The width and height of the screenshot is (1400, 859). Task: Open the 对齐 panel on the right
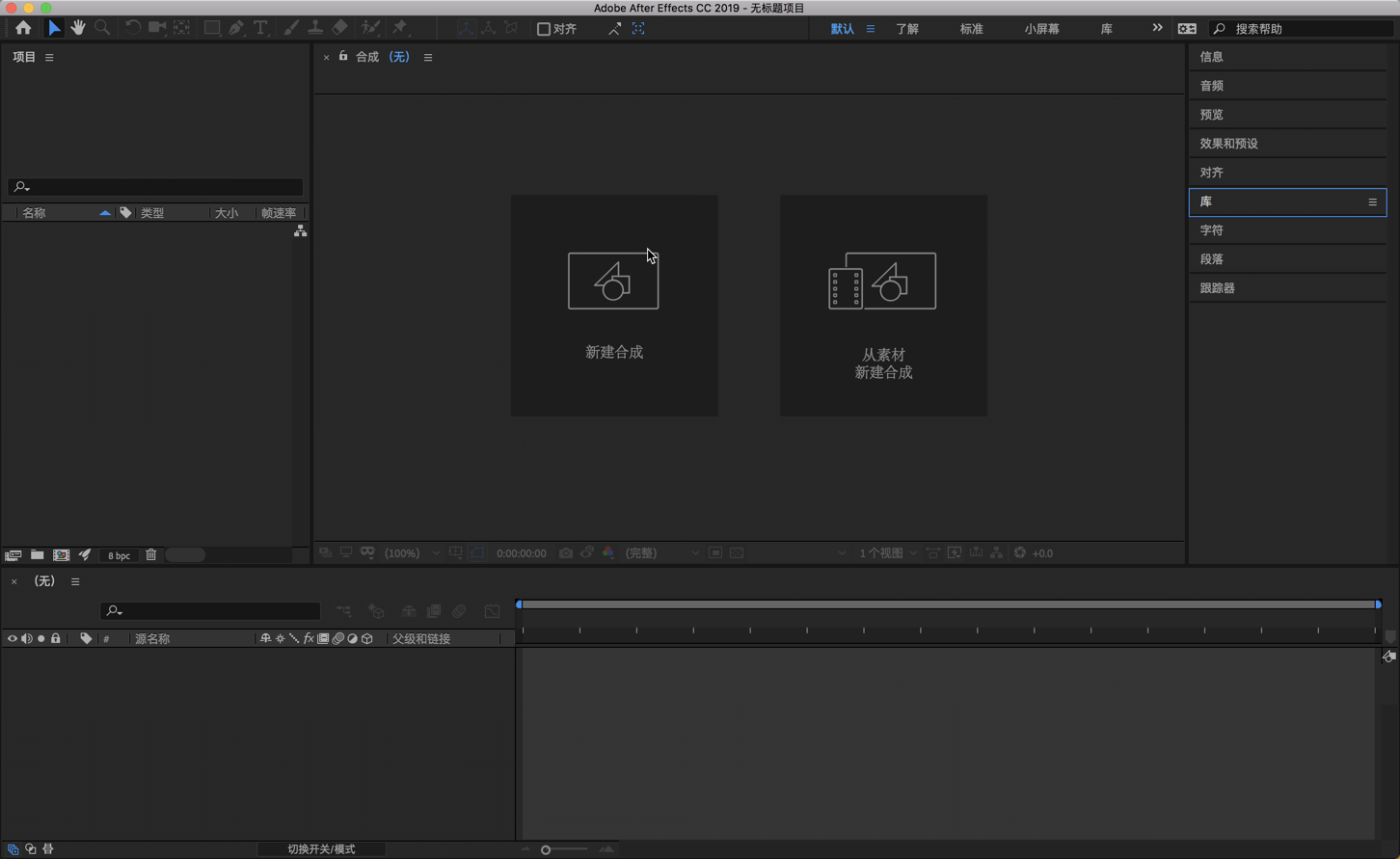[x=1212, y=172]
